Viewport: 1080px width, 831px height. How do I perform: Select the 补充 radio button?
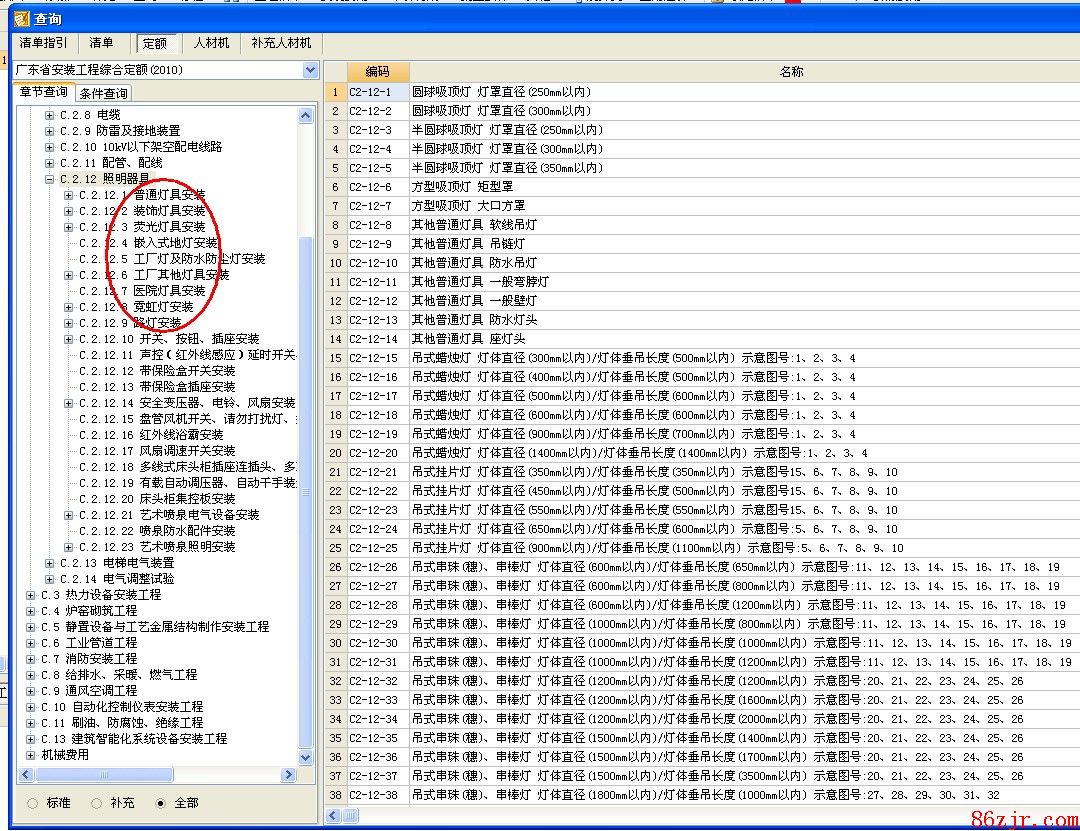point(97,803)
